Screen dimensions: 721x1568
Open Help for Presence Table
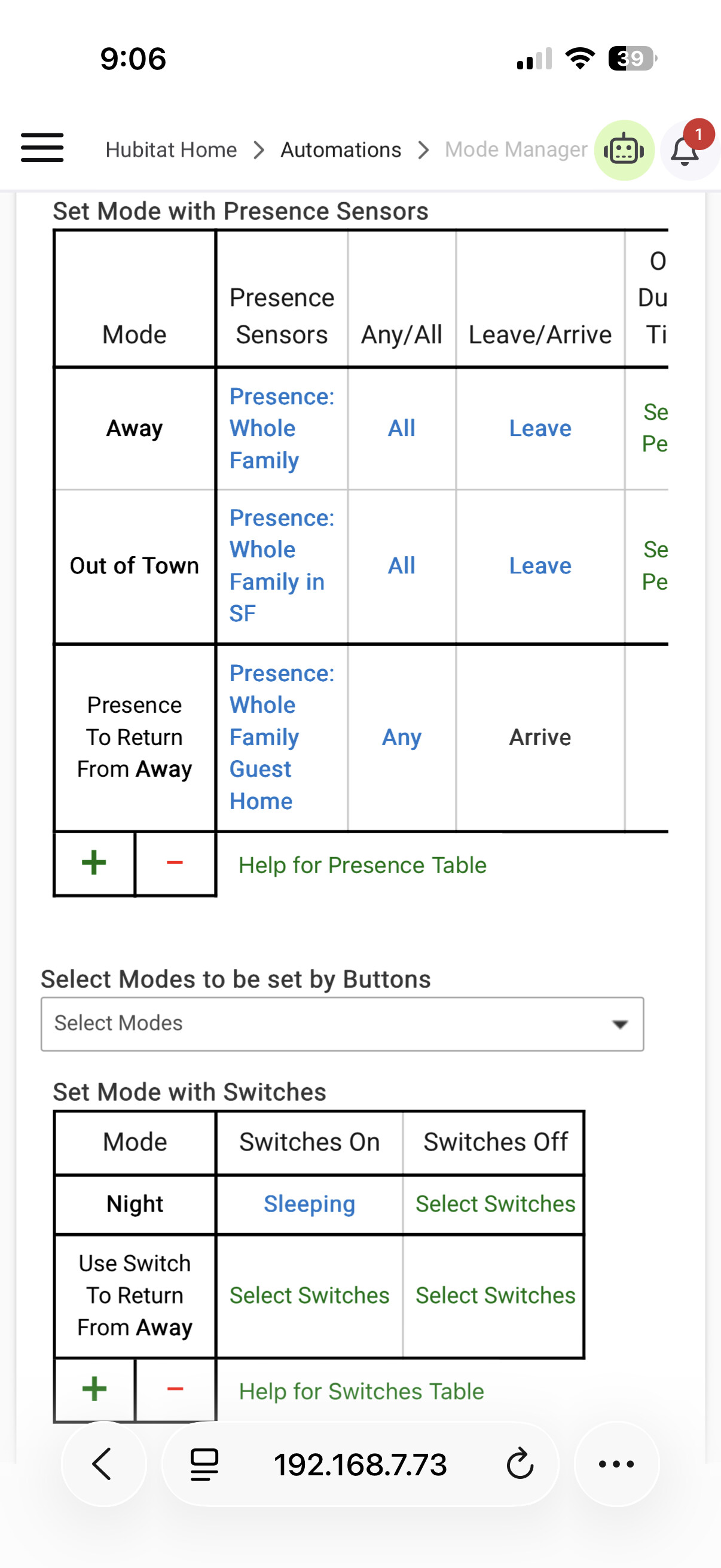(x=362, y=865)
